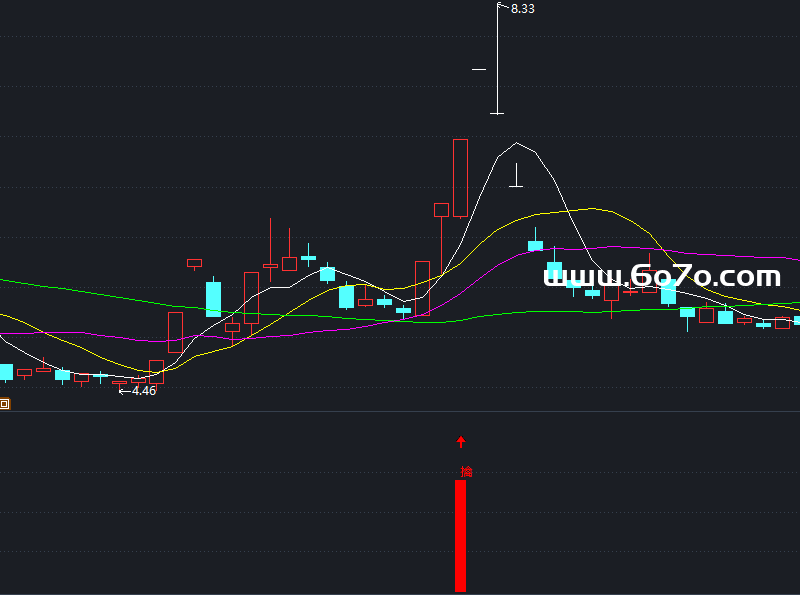This screenshot has width=800, height=595.
Task: Select the cyan candle just right of the peak
Action: click(535, 245)
